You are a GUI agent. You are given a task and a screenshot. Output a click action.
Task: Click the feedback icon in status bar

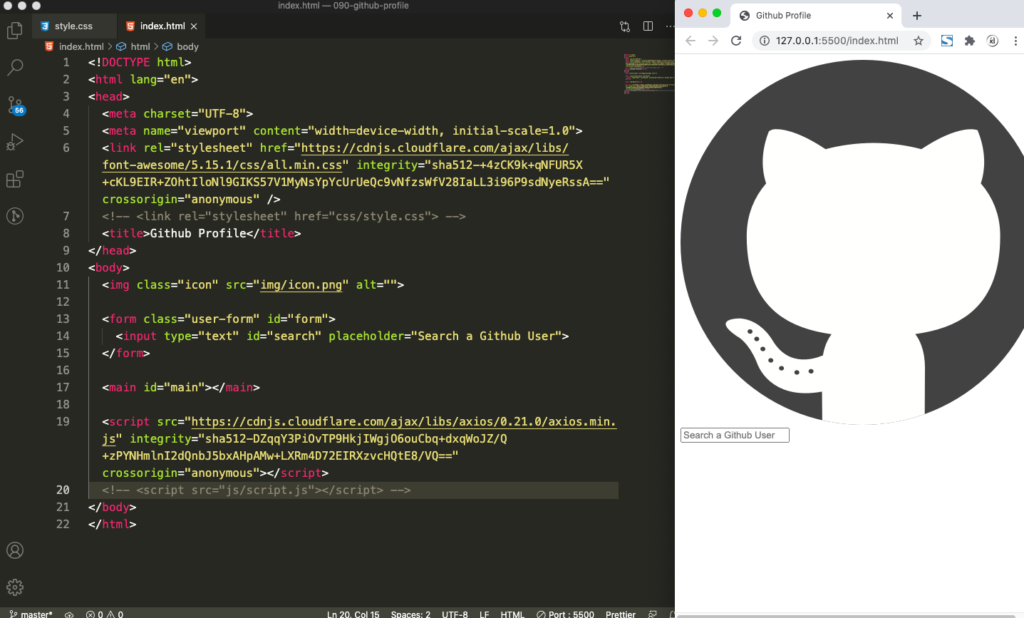coord(652,614)
